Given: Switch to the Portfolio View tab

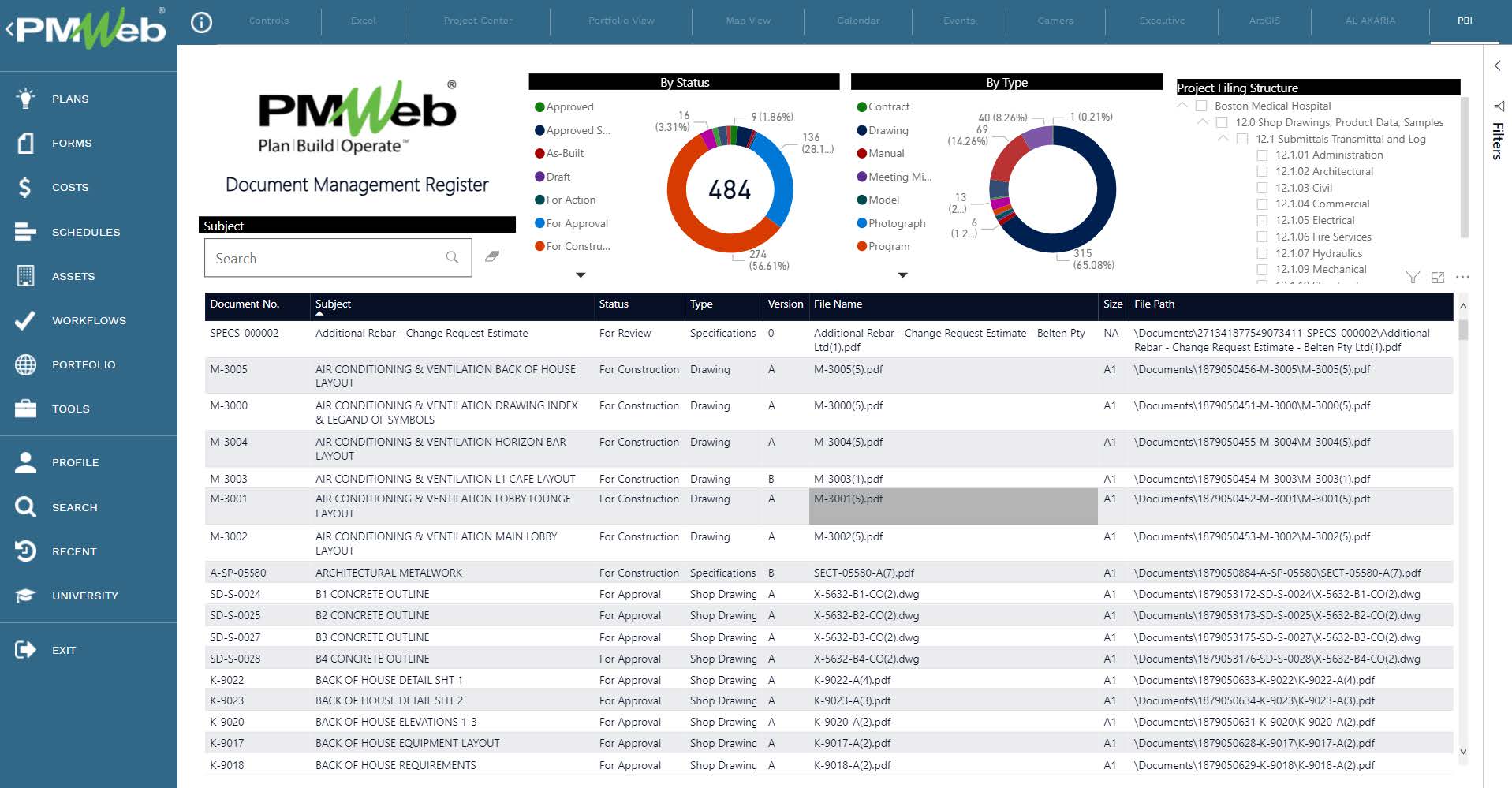Looking at the screenshot, I should coord(622,21).
